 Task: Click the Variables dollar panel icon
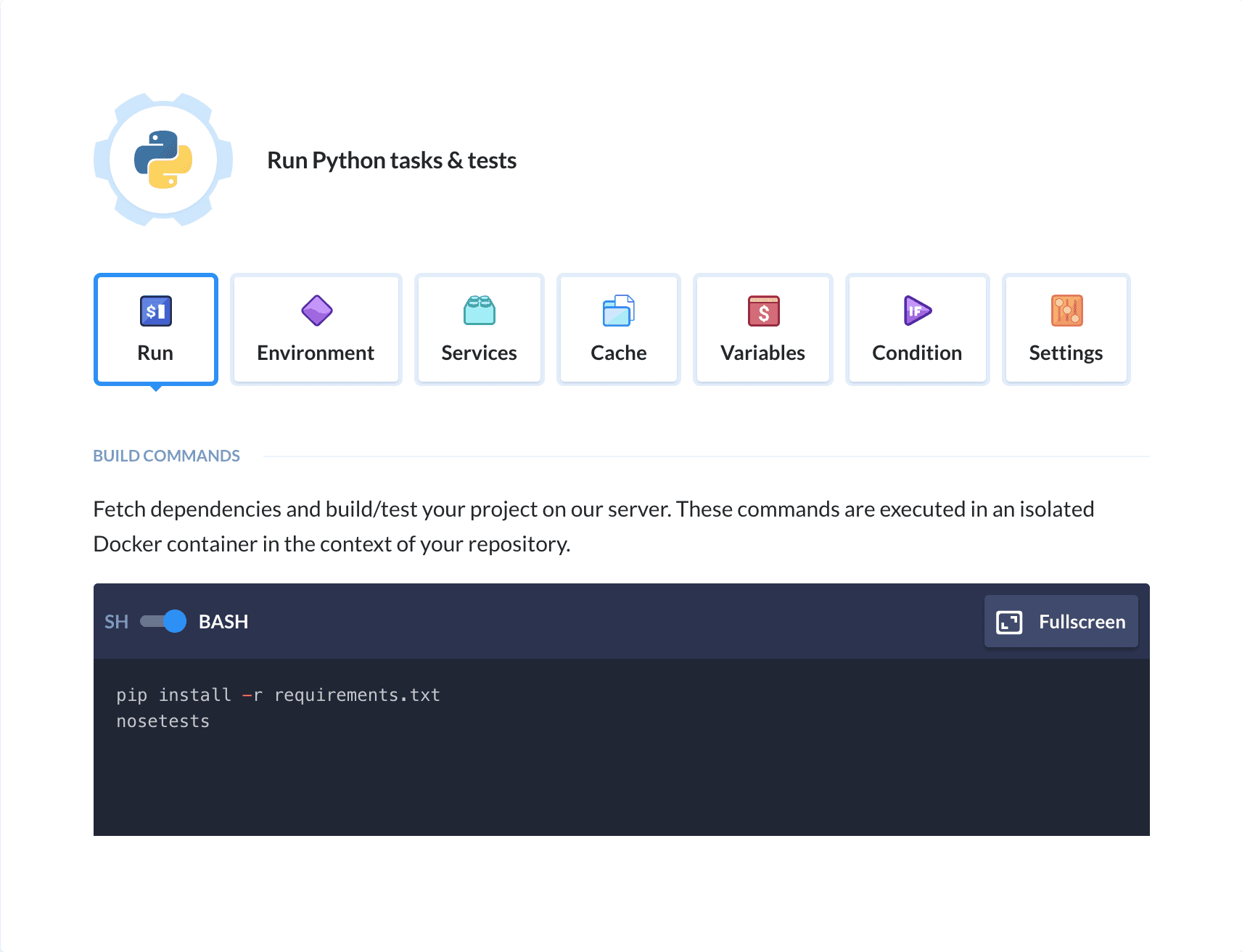(x=762, y=311)
